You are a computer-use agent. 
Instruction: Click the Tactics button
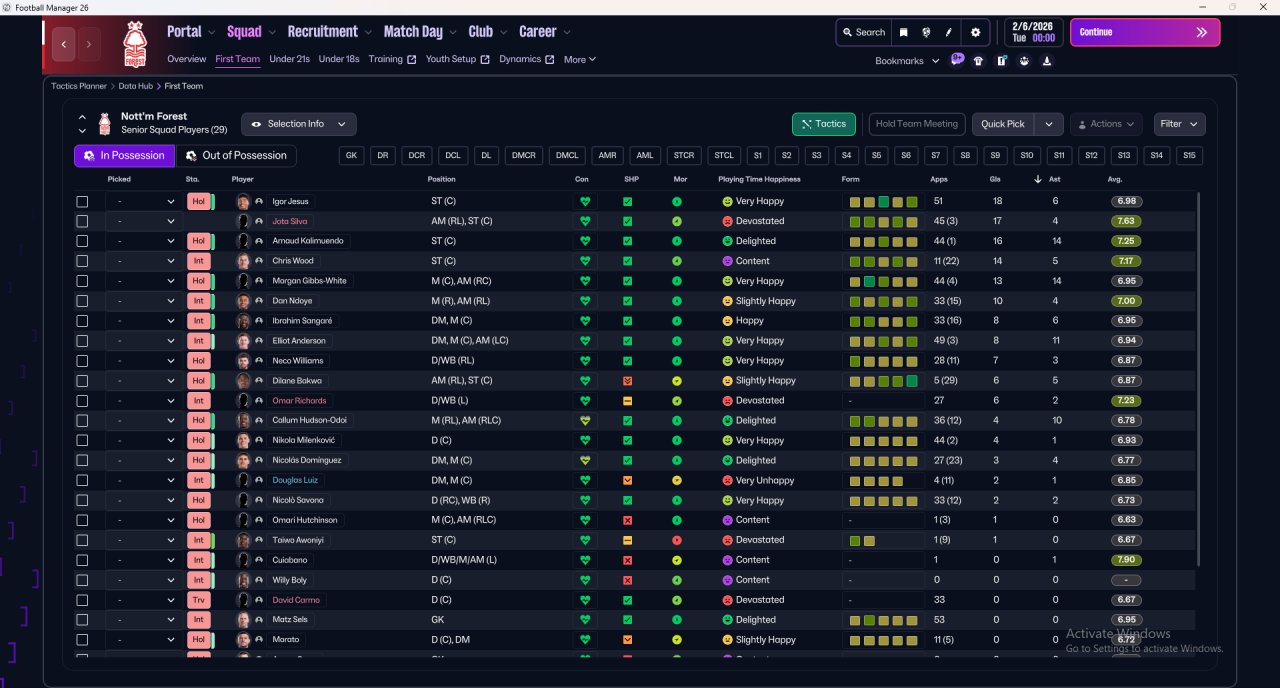(824, 124)
